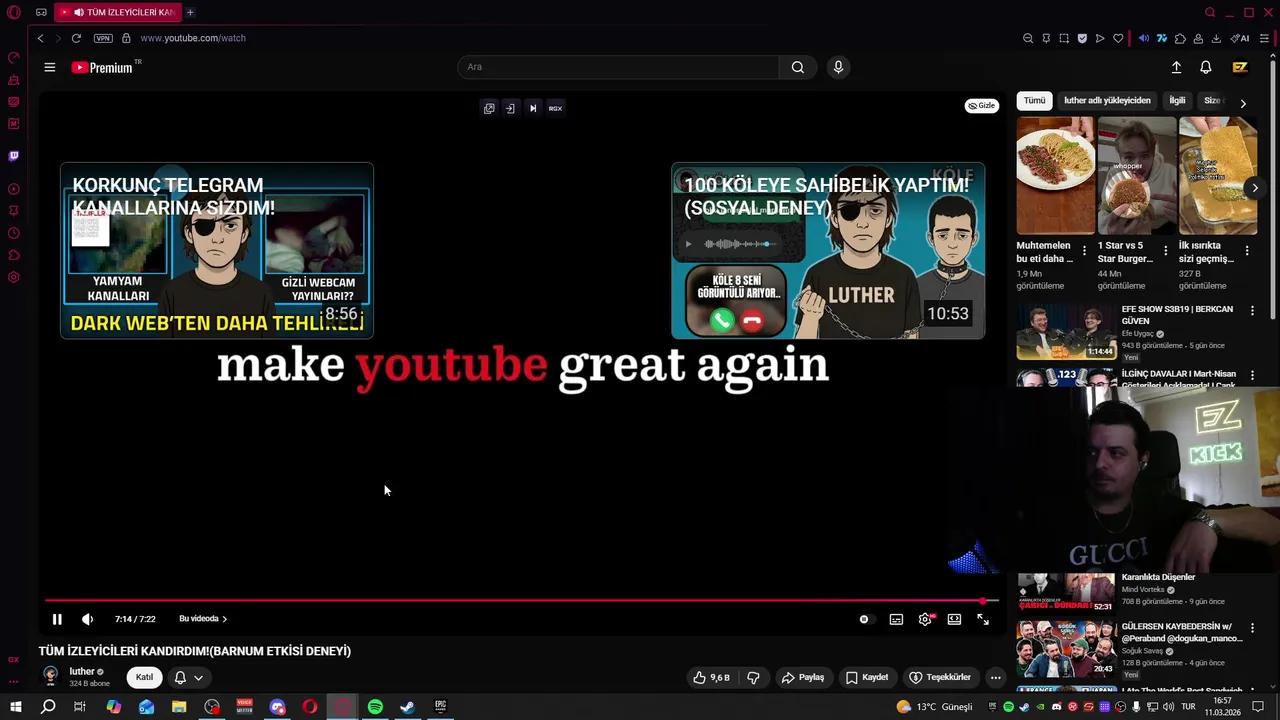Click into the 'Ara' search field

[x=618, y=67]
